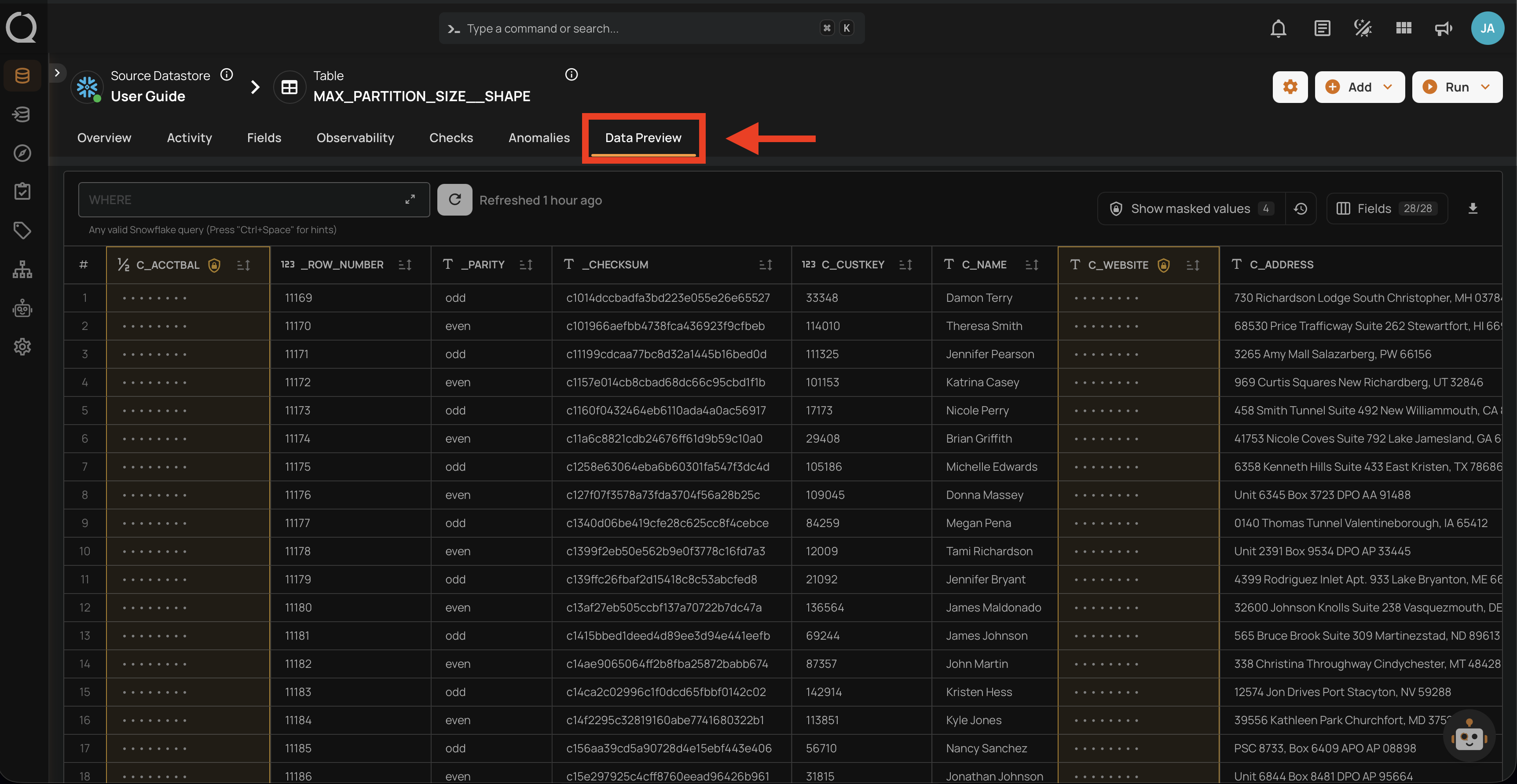The width and height of the screenshot is (1517, 784).
Task: Click inside the WHERE query field
Action: (x=235, y=200)
